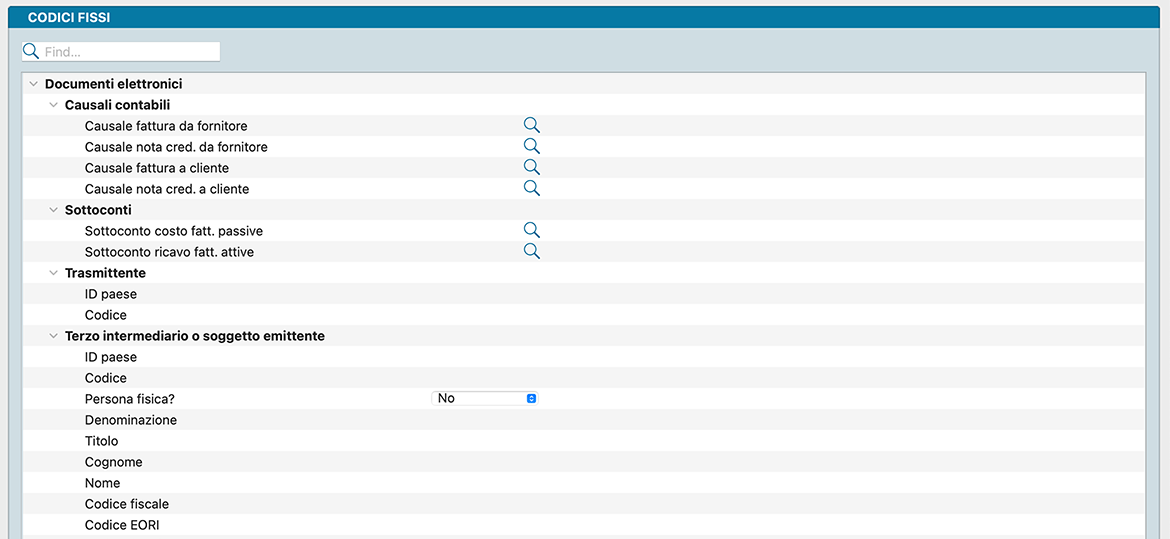Select the Codice EORI row
Image resolution: width=1170 pixels, height=539 pixels.
tap(122, 525)
